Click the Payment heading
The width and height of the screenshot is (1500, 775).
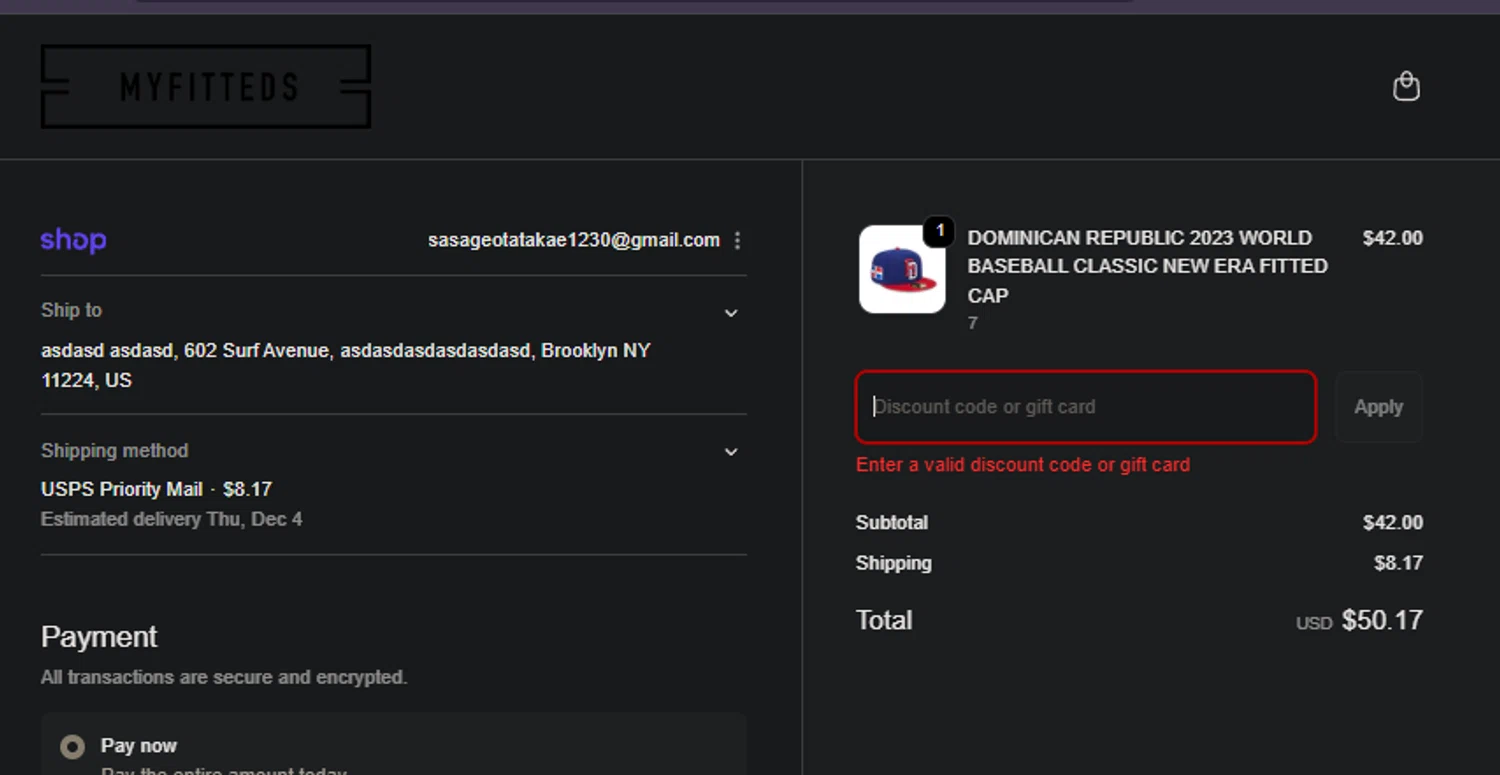click(99, 637)
